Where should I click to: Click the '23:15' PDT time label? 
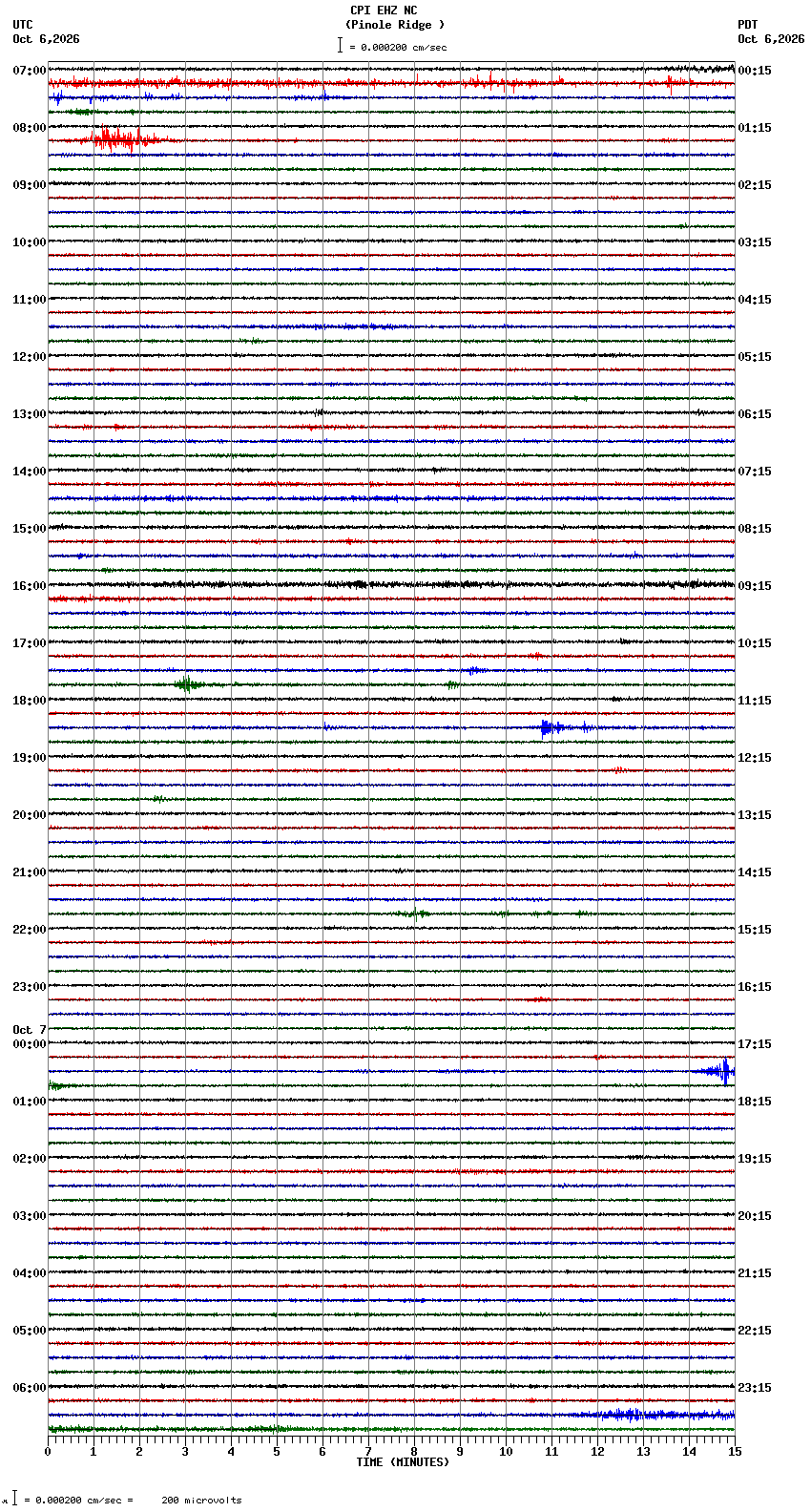click(x=755, y=1388)
